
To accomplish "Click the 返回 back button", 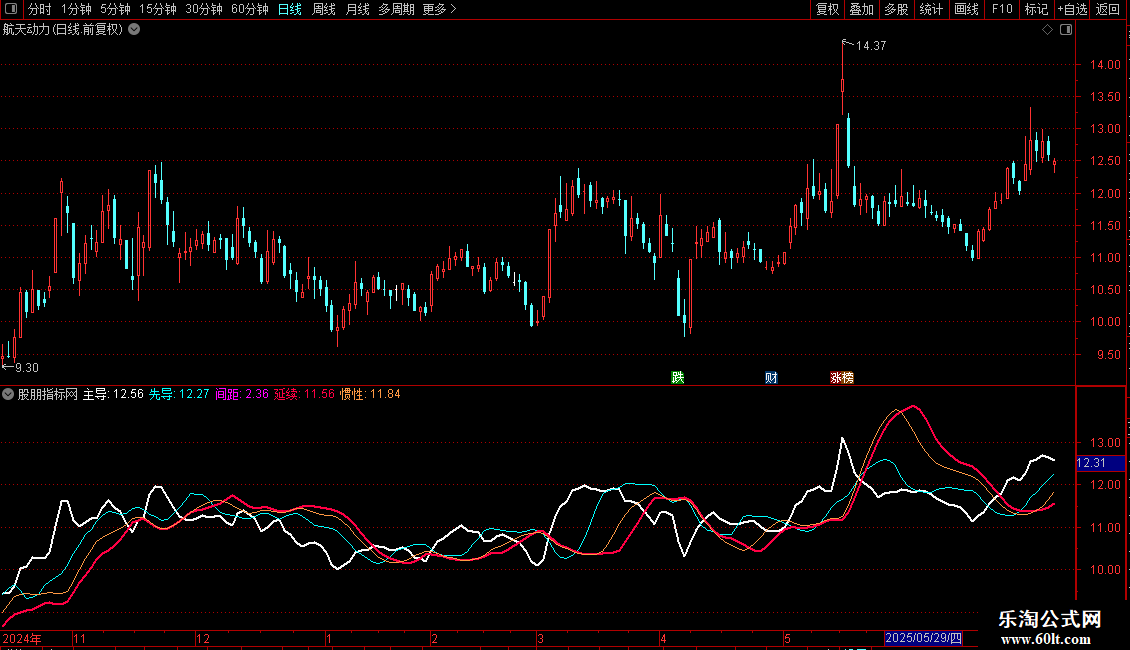I will (1108, 9).
